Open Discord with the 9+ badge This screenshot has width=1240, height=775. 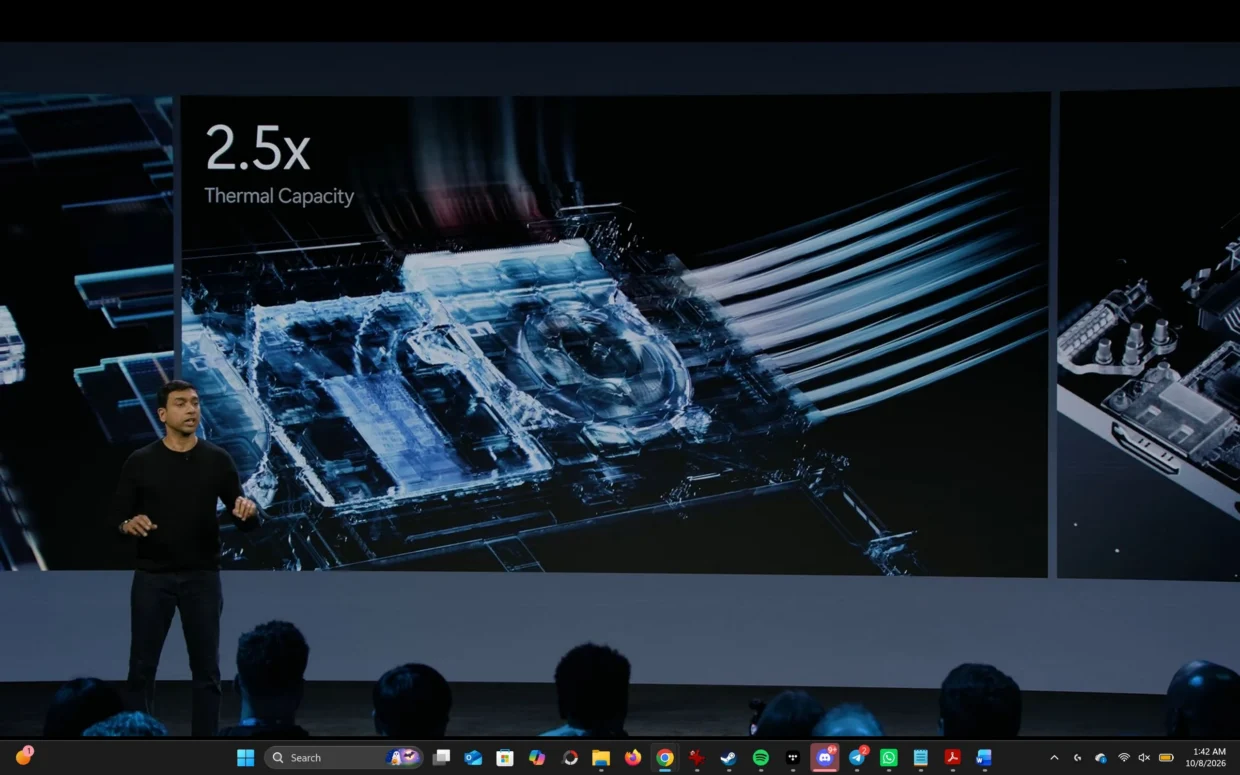(x=825, y=757)
